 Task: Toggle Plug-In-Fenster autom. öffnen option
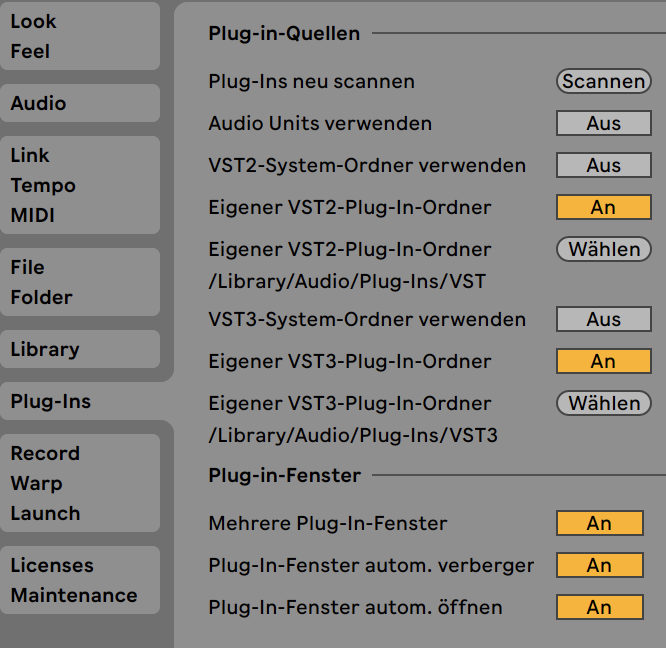click(x=599, y=608)
